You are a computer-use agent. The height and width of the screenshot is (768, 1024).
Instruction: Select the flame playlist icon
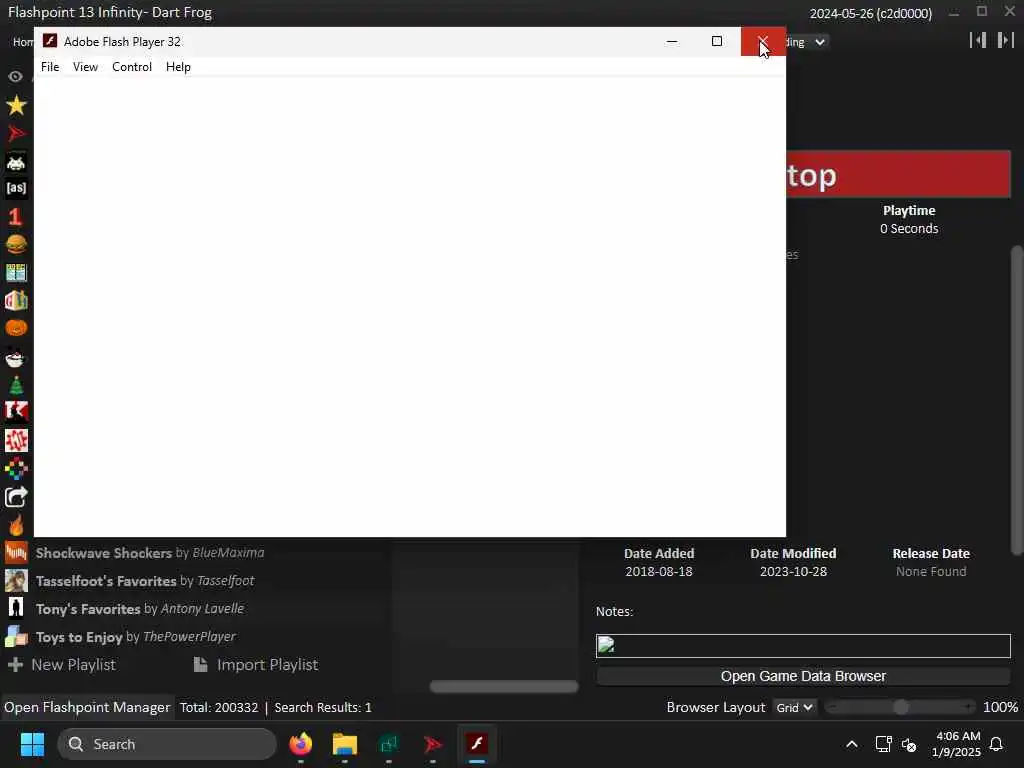(x=16, y=525)
